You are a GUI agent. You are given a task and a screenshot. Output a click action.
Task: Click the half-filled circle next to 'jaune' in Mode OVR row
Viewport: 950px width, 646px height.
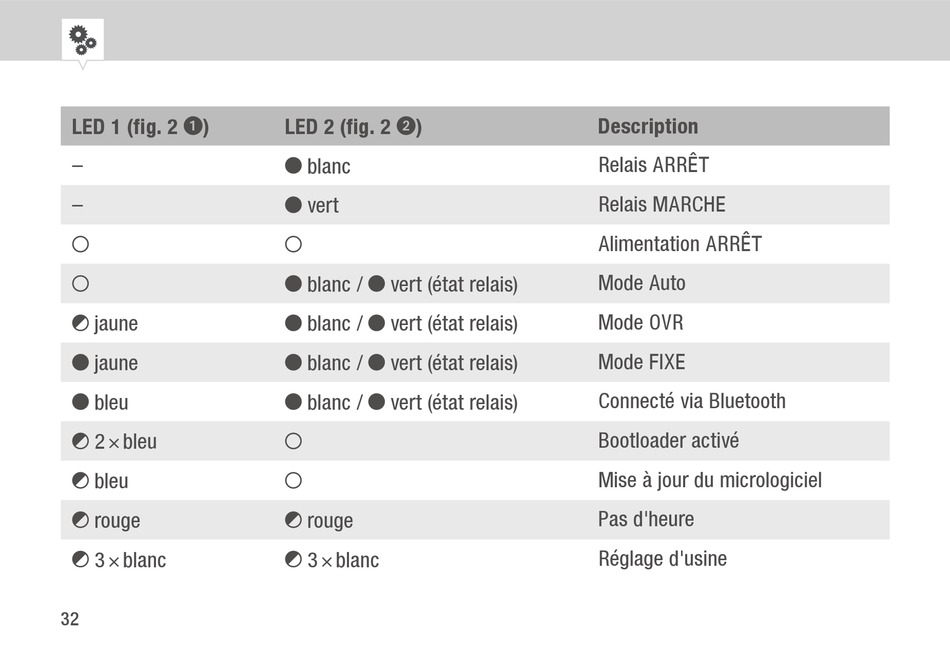click(x=81, y=323)
